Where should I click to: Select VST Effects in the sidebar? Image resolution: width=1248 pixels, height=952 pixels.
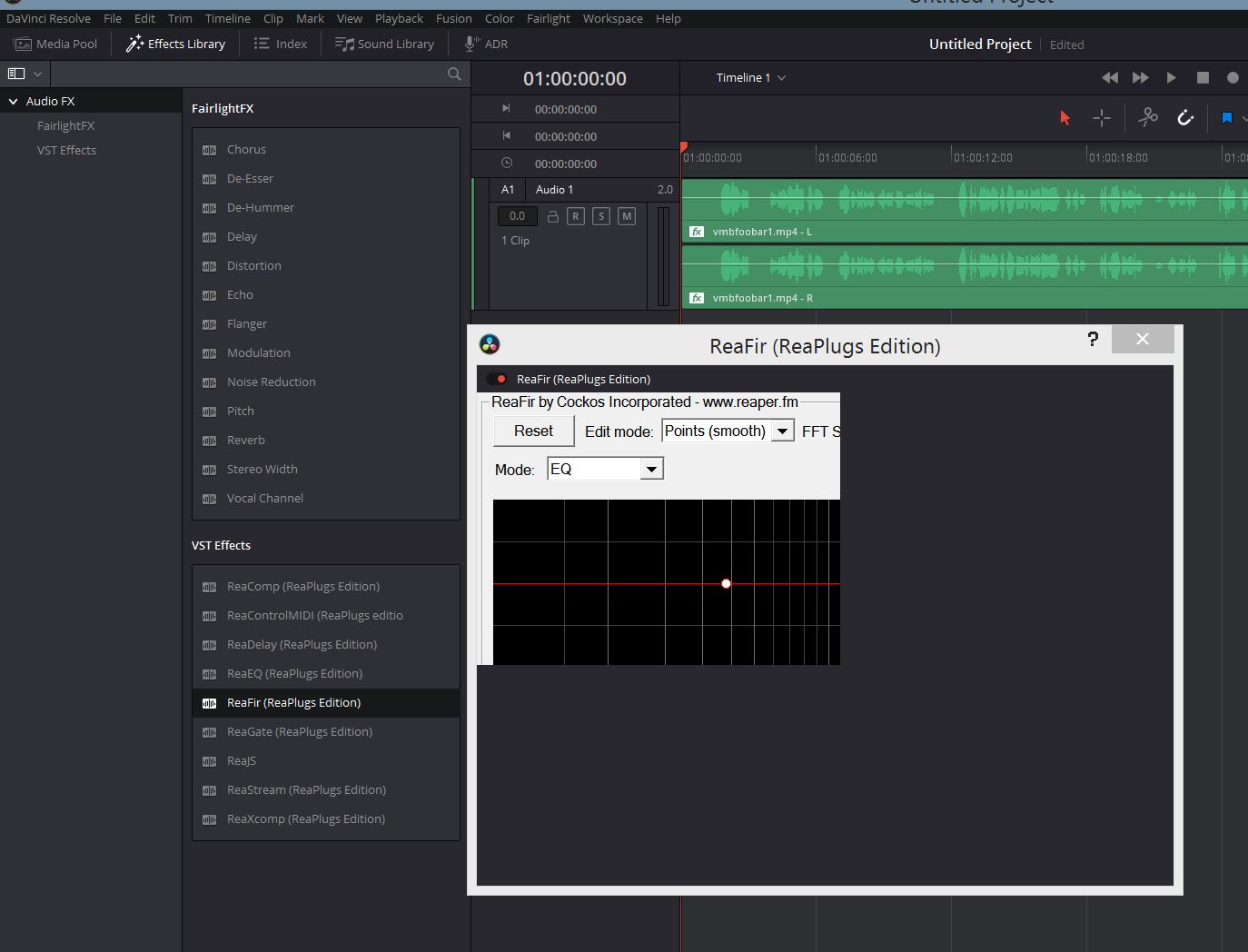click(x=66, y=150)
